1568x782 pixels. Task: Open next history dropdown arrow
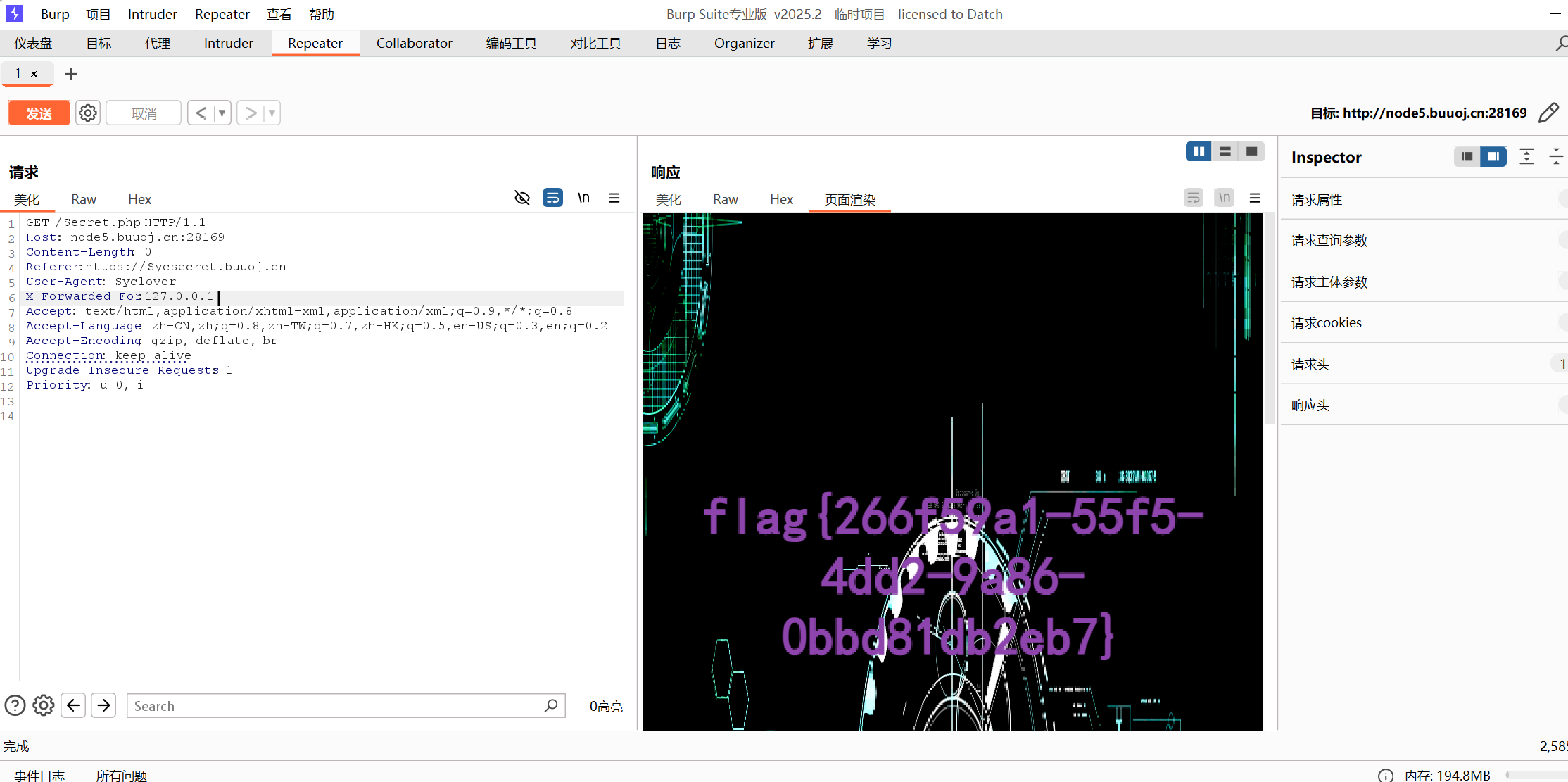272,113
